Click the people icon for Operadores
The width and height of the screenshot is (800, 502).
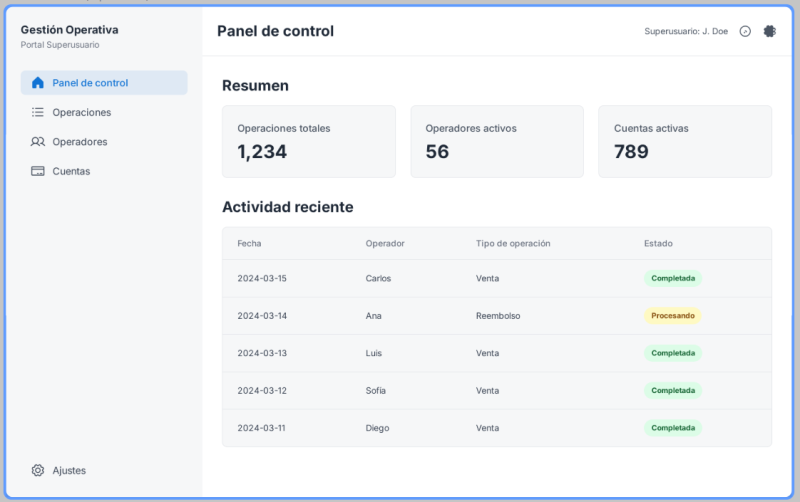coord(38,142)
